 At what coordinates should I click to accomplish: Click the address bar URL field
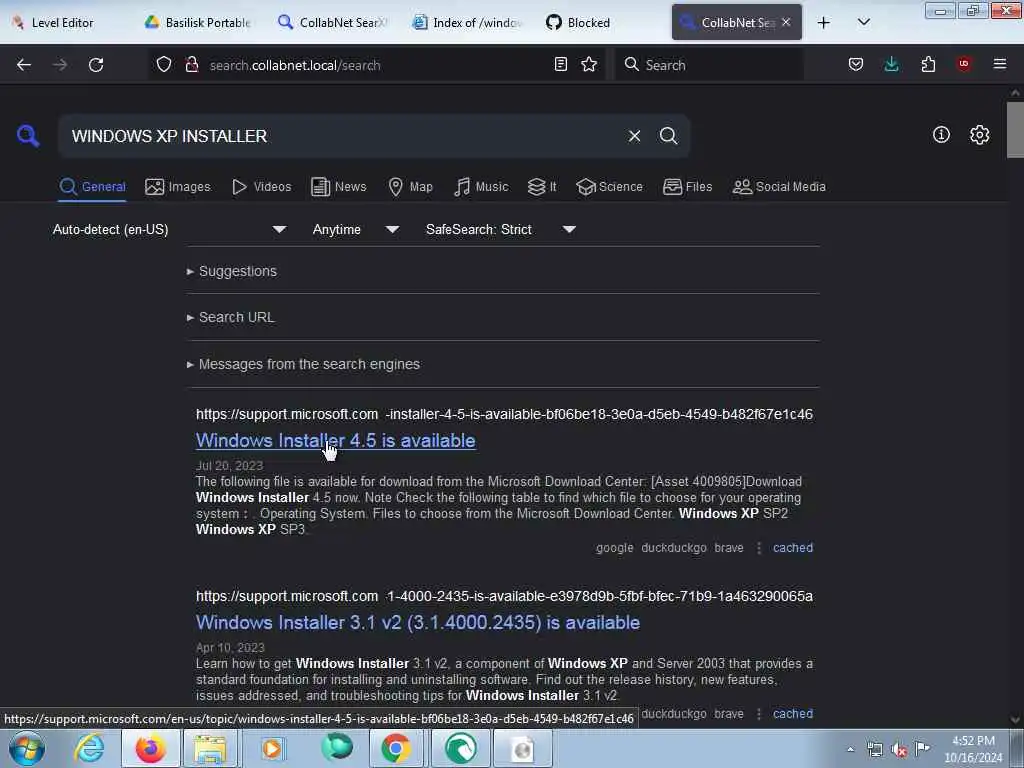376,65
